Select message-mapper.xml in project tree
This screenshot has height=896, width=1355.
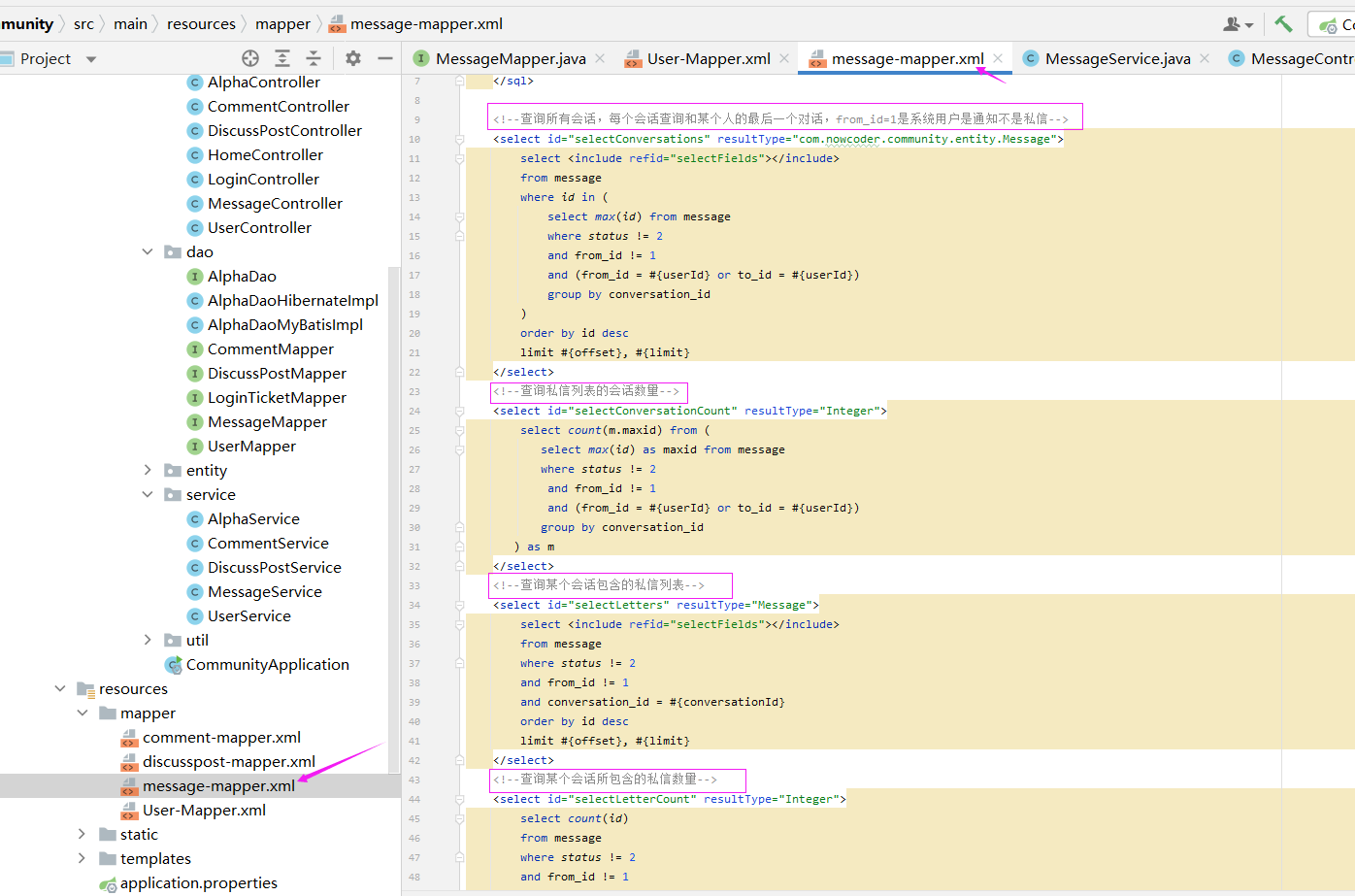coord(218,785)
